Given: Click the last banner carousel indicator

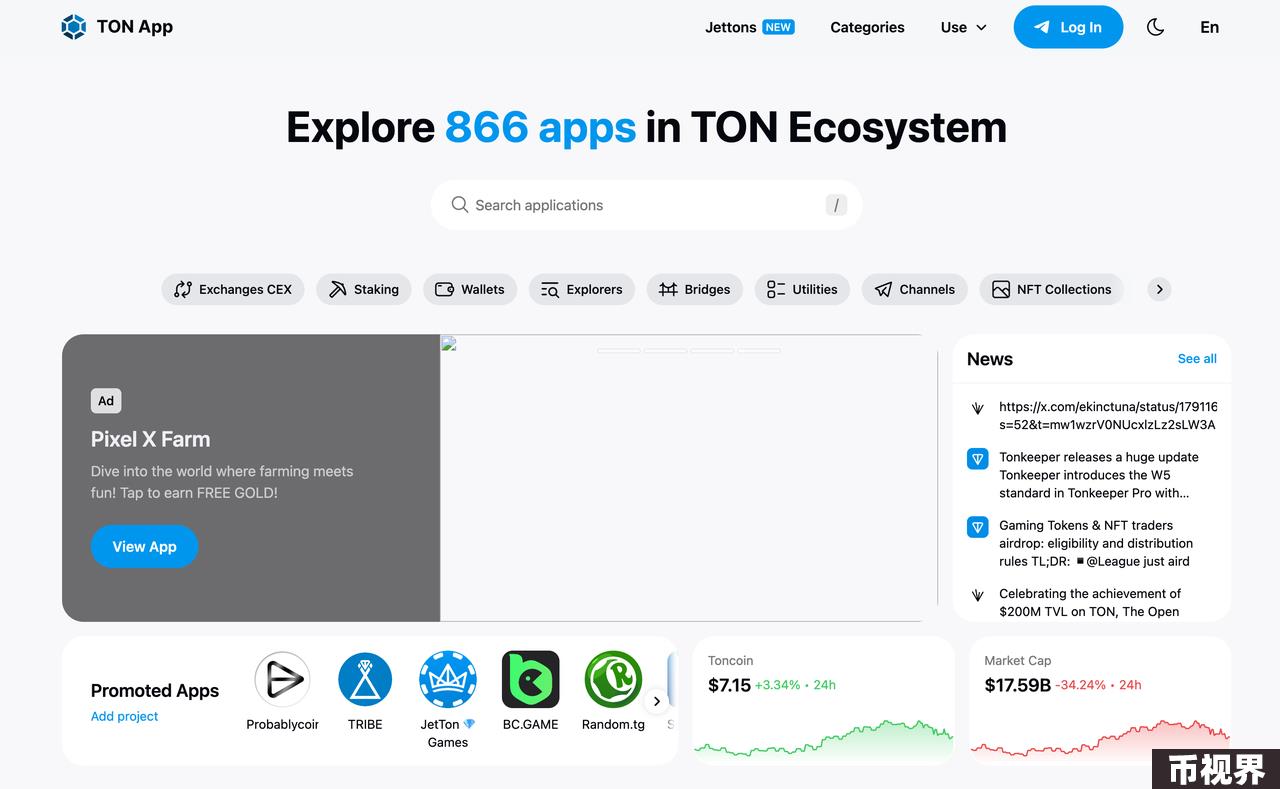Looking at the screenshot, I should click(x=759, y=351).
